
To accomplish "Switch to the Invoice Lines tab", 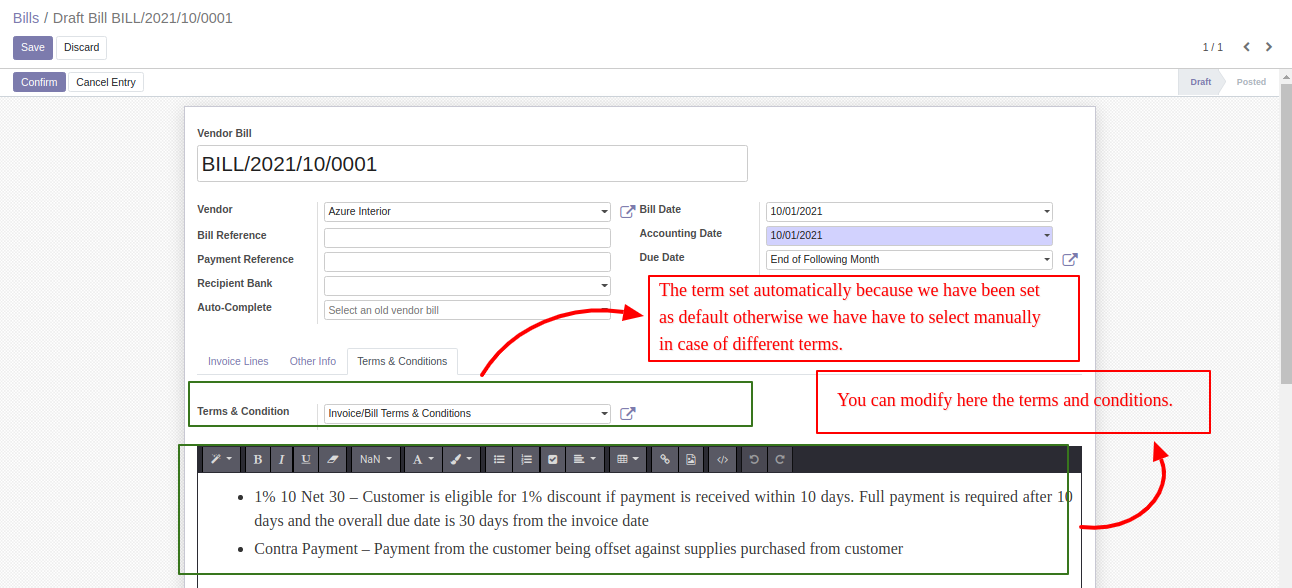I will pos(238,362).
